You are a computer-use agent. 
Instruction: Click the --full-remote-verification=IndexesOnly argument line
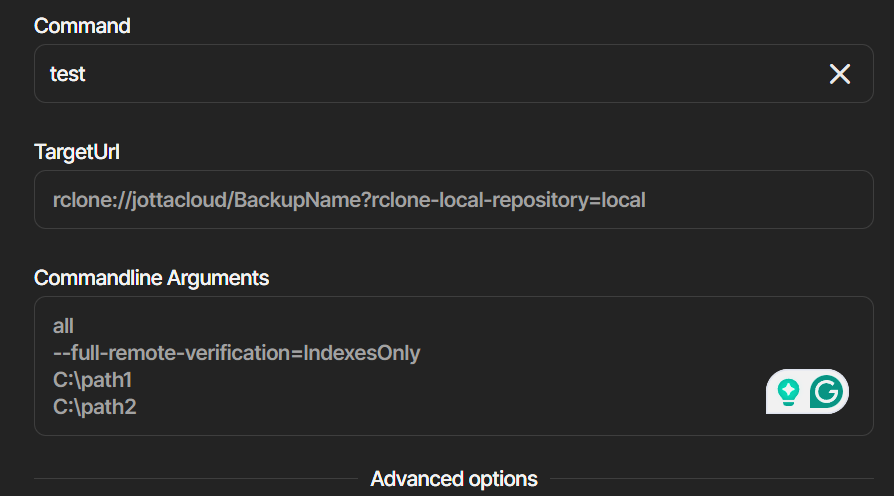point(236,353)
